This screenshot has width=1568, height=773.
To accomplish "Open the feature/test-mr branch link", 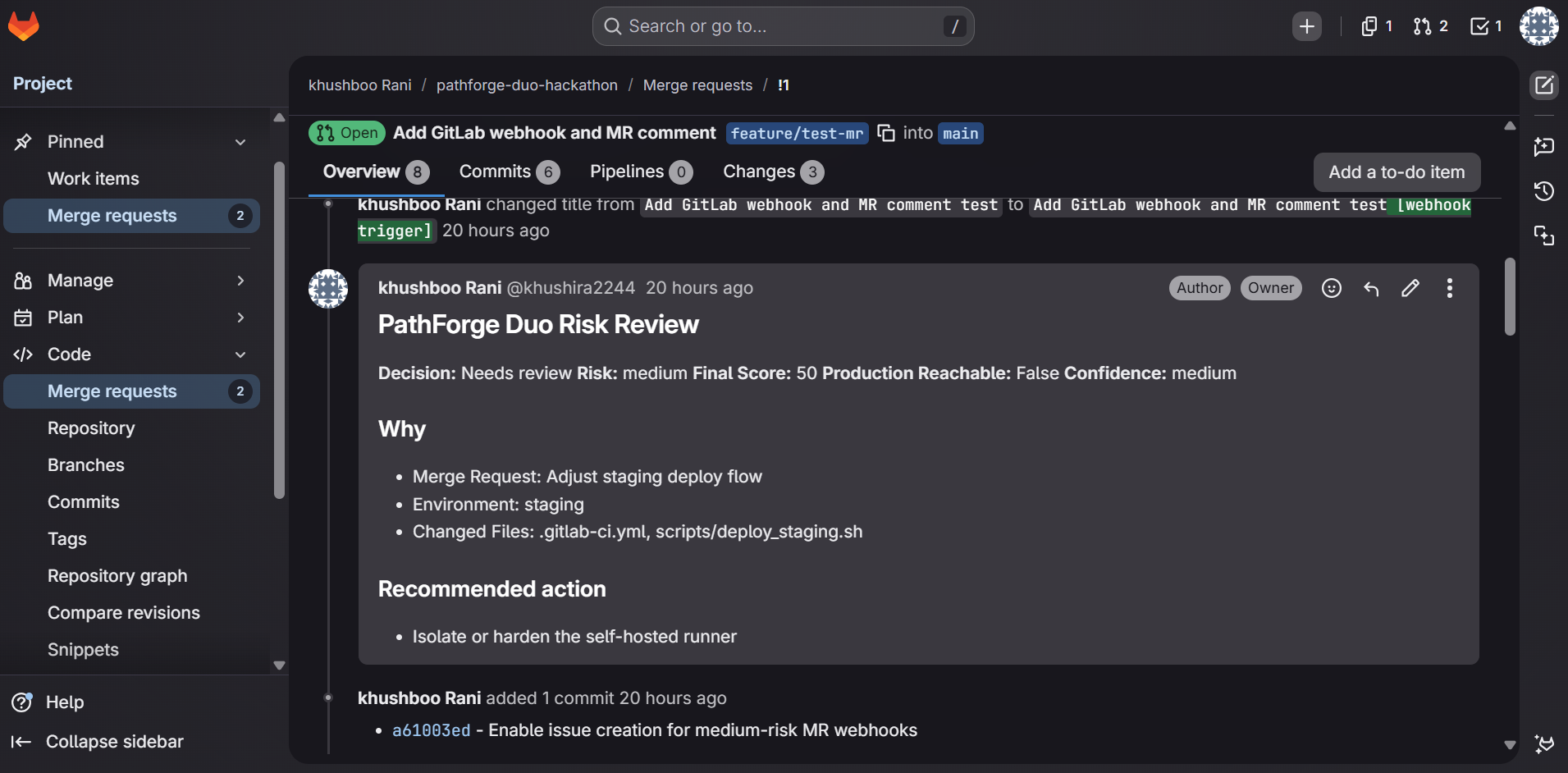I will point(797,134).
